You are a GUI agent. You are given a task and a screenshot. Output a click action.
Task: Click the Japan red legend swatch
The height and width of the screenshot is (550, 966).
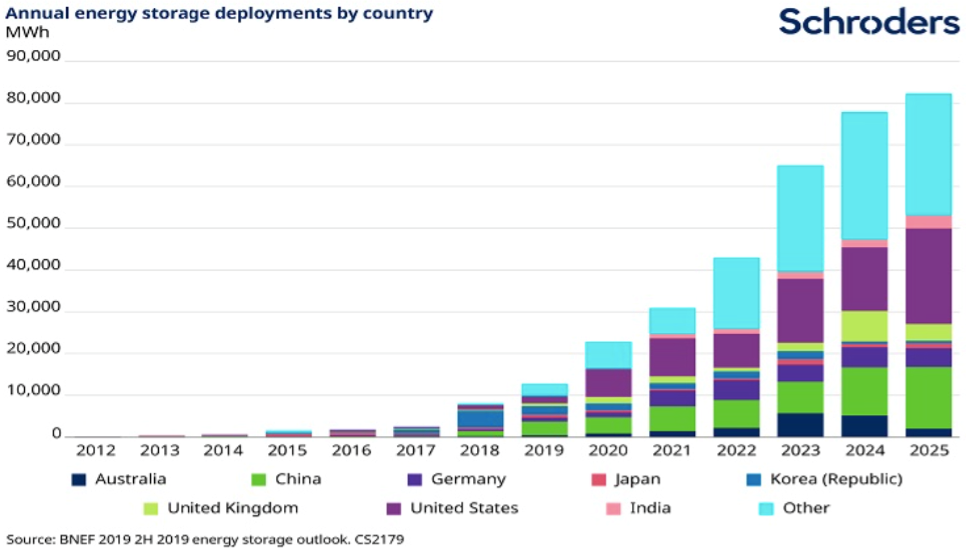point(599,479)
